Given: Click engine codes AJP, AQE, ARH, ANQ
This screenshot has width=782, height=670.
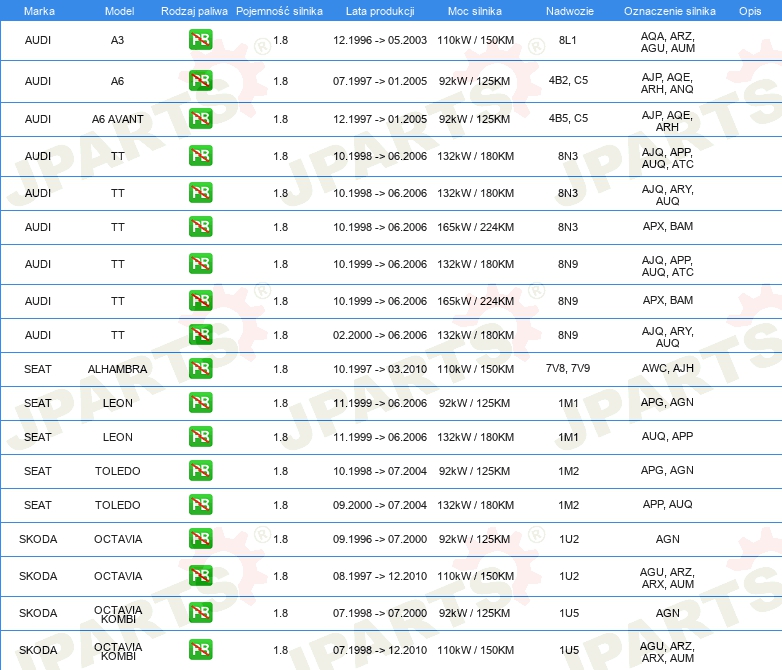Looking at the screenshot, I should pos(667,83).
